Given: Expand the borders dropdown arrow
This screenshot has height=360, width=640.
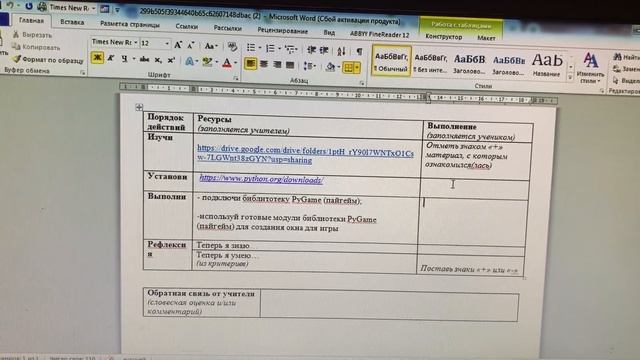Looking at the screenshot, I should pyautogui.click(x=357, y=68).
